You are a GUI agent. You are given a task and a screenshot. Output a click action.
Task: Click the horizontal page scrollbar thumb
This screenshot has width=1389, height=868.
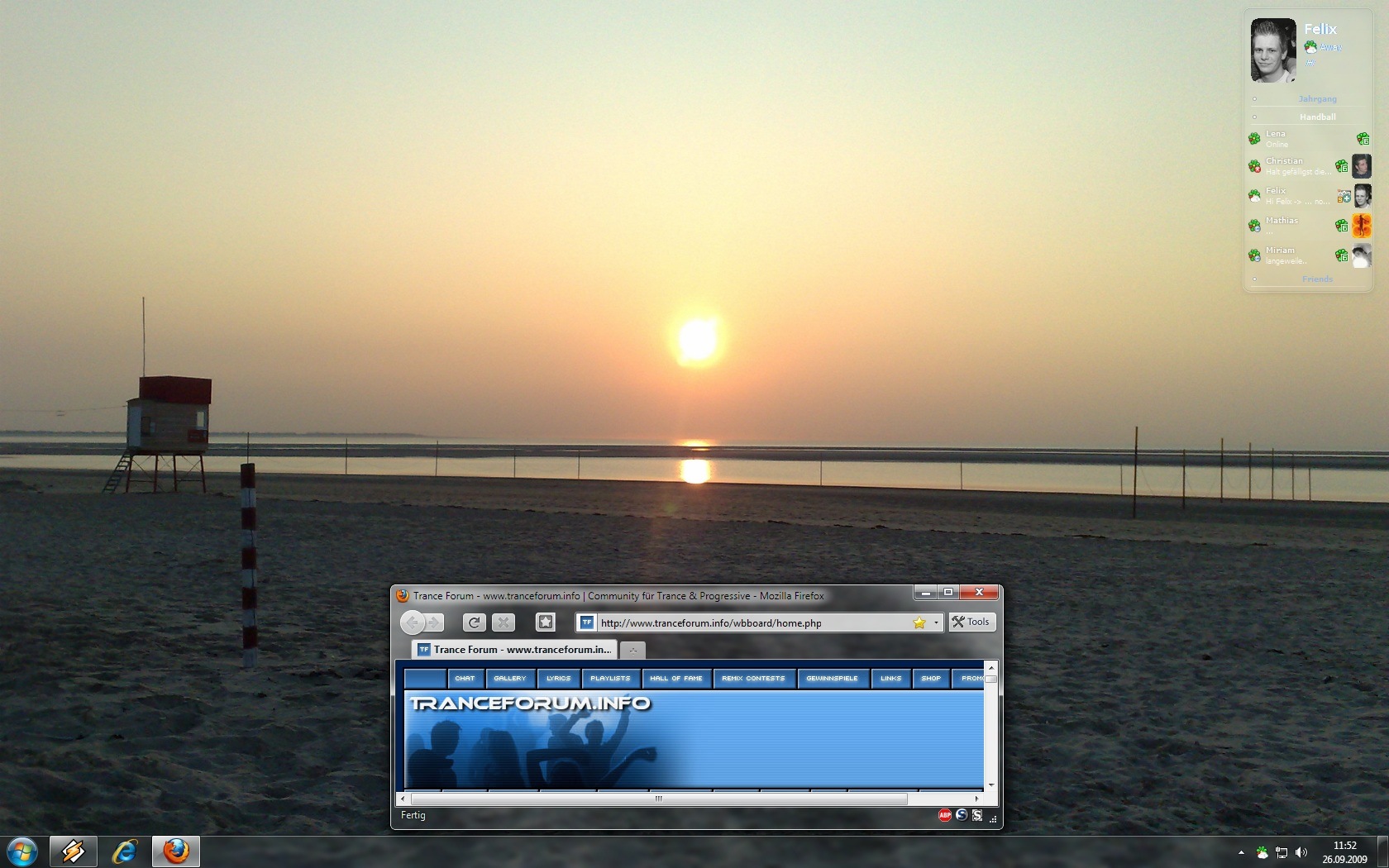coord(658,799)
